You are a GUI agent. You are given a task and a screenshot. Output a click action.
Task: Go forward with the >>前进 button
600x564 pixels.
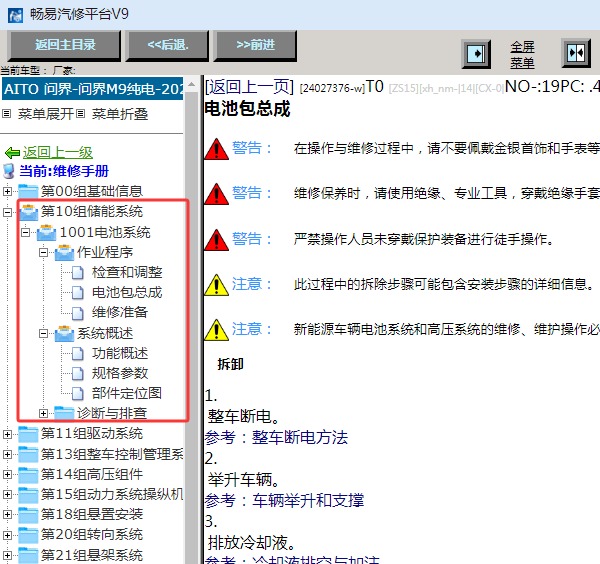255,45
